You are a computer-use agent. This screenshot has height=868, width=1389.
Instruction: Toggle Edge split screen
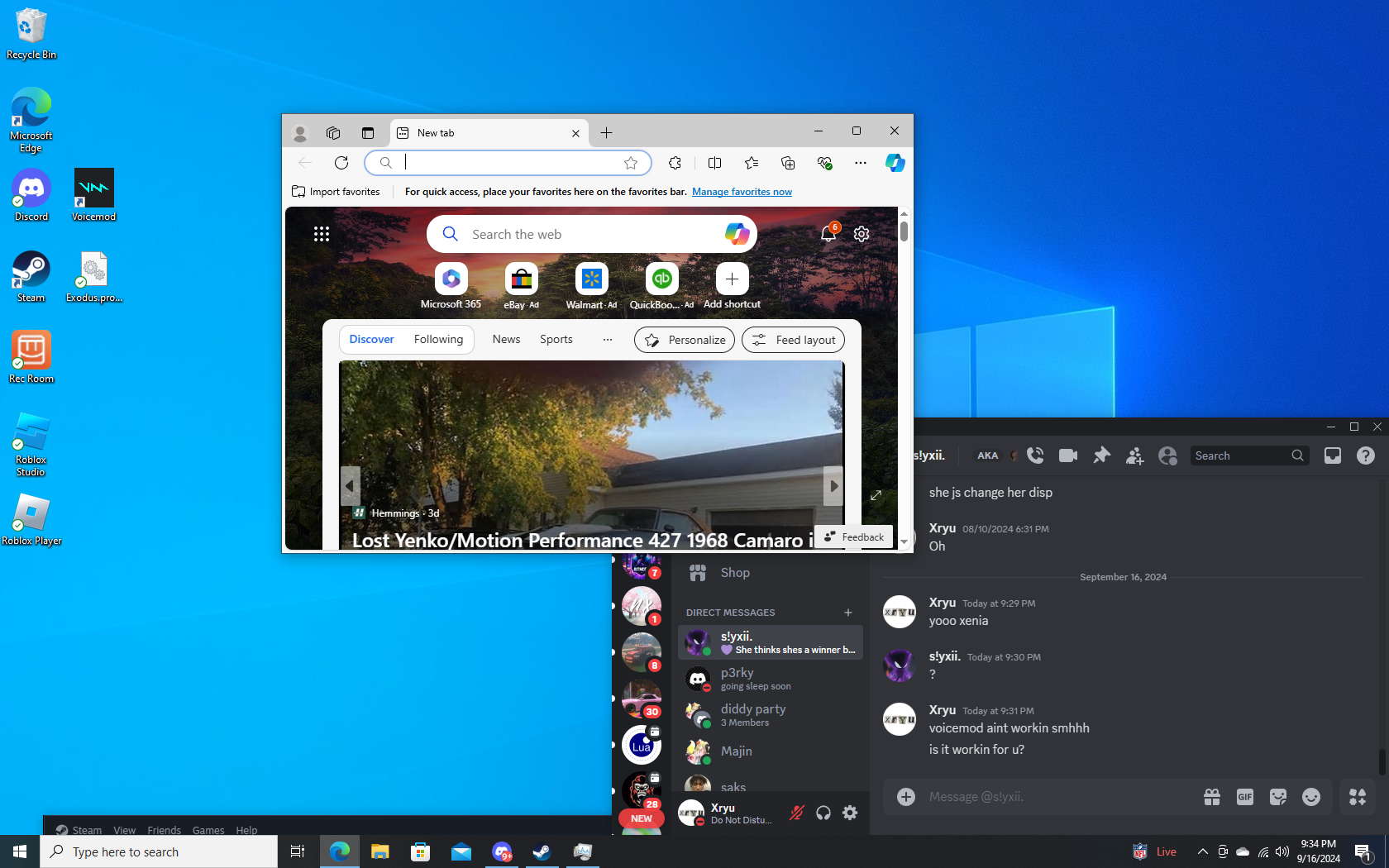[715, 163]
